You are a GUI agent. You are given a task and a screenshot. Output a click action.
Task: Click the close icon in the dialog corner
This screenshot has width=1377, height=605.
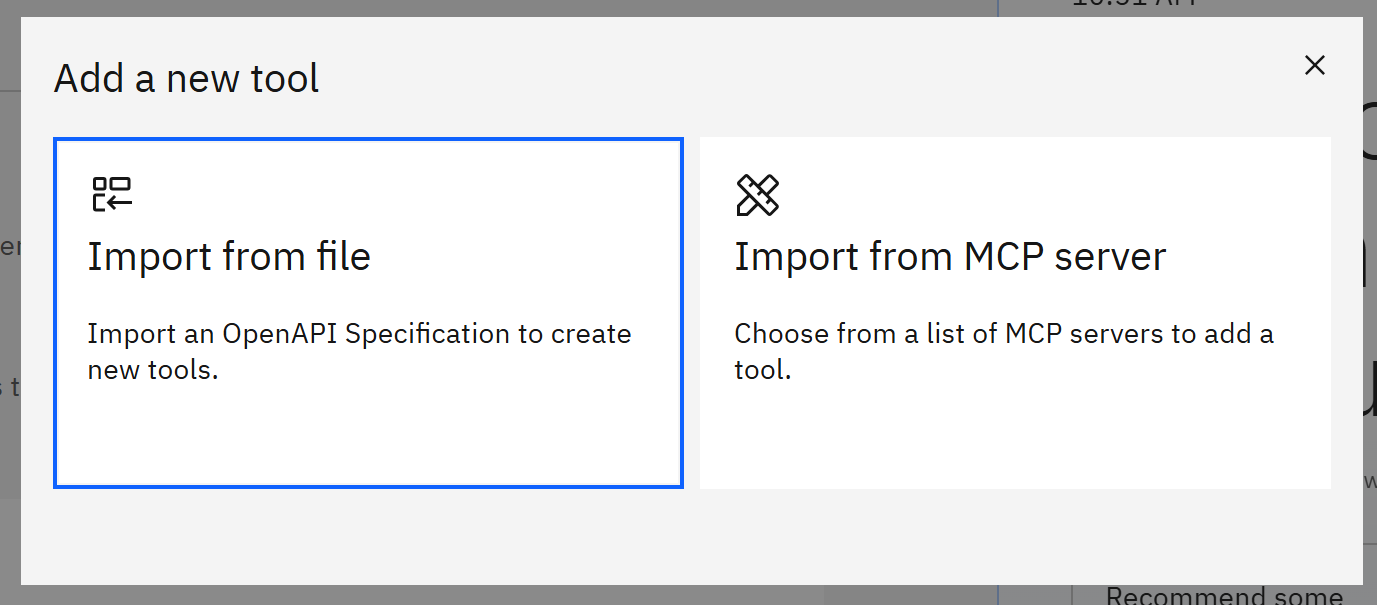(x=1314, y=64)
